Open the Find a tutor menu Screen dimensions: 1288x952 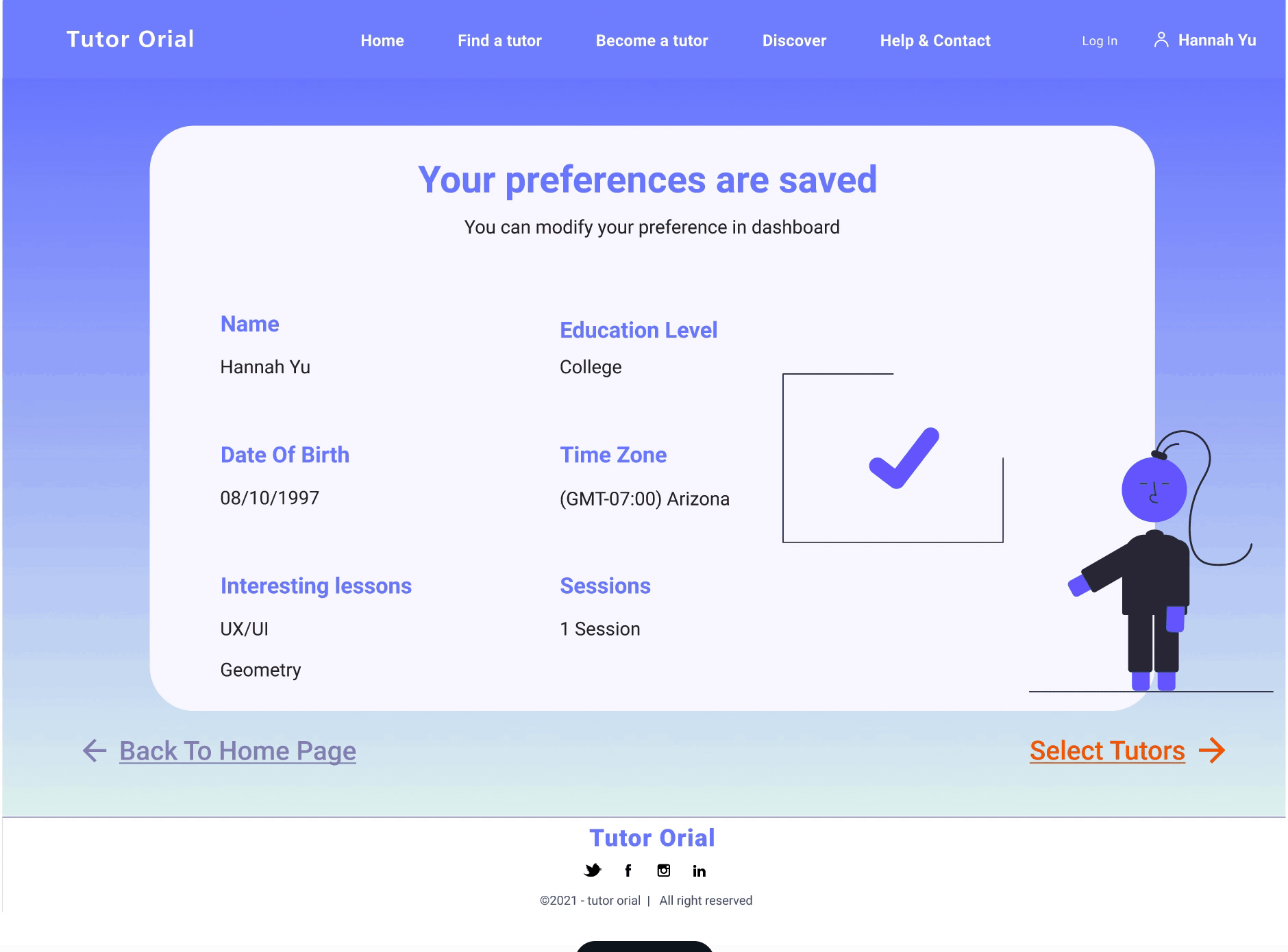point(499,40)
